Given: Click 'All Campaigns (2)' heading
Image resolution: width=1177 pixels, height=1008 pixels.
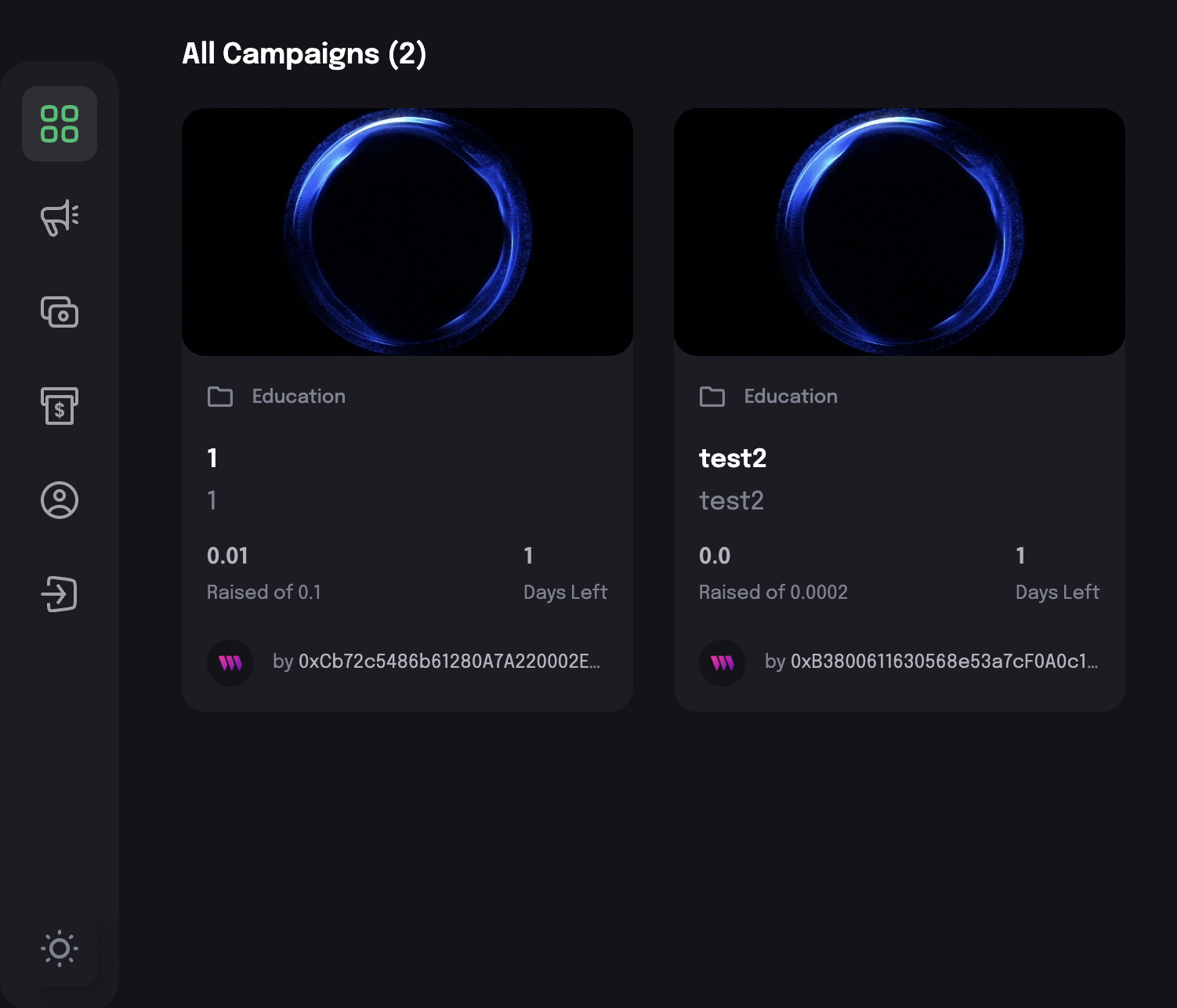Looking at the screenshot, I should pos(304,54).
